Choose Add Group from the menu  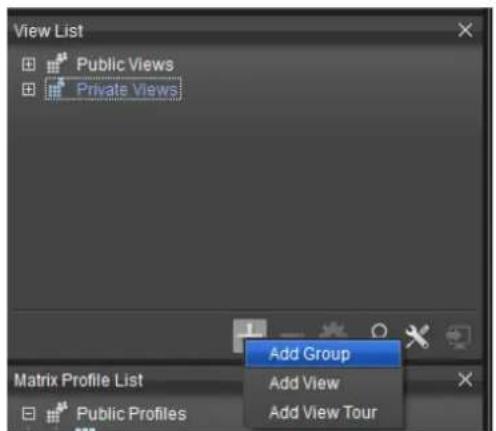(323, 354)
